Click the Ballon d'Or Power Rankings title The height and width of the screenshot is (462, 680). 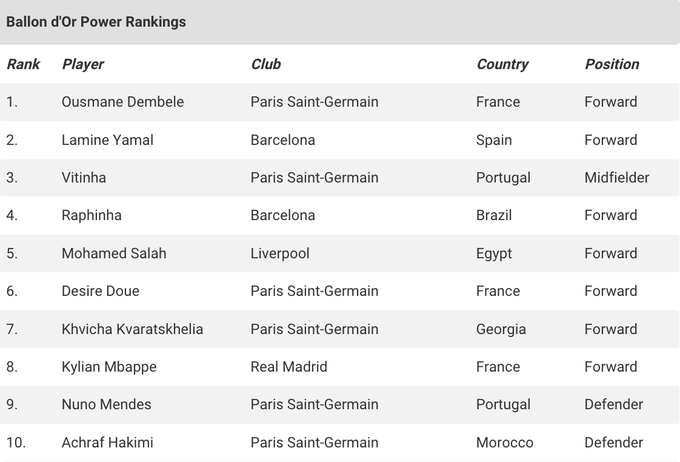pyautogui.click(x=96, y=22)
